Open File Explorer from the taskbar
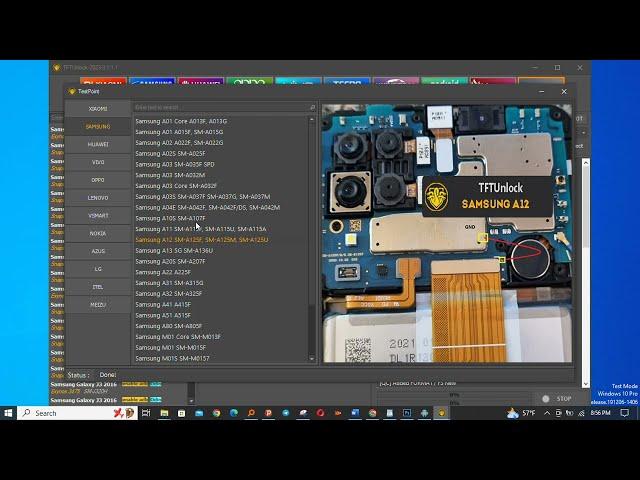 (164, 413)
